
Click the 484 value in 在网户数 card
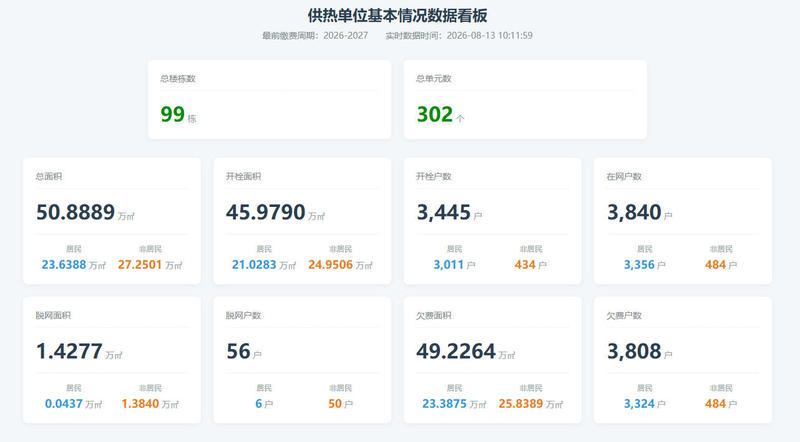[x=715, y=265]
